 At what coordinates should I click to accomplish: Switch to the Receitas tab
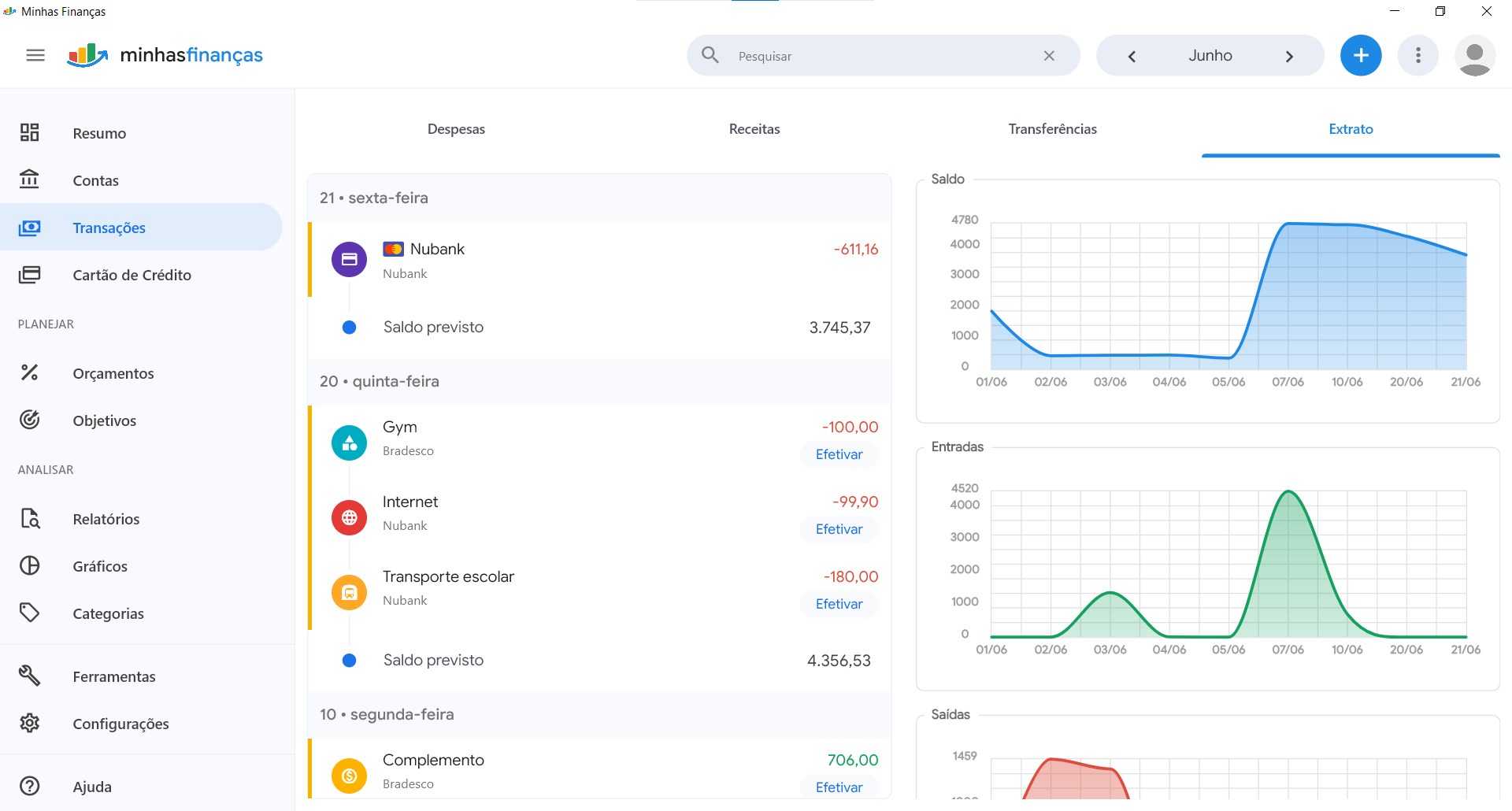click(x=754, y=129)
